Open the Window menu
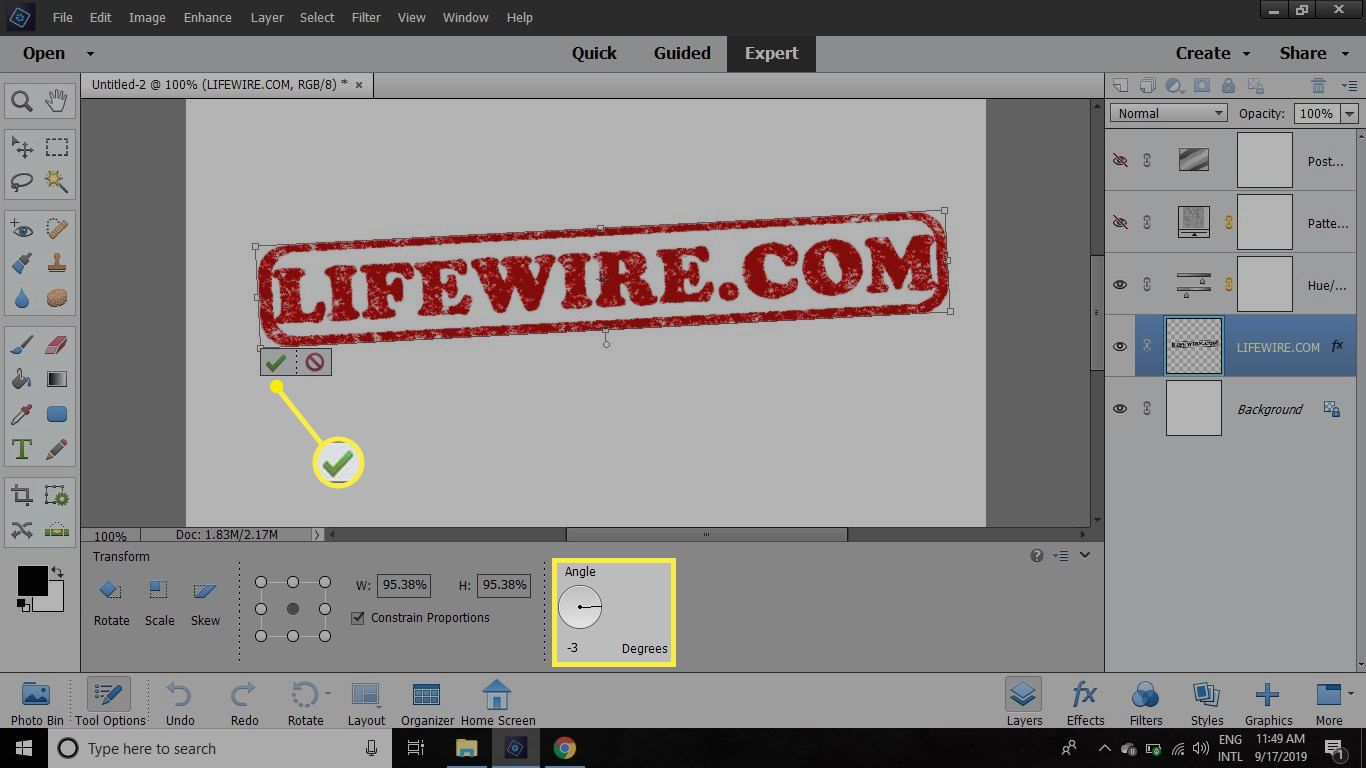The width and height of the screenshot is (1366, 768). tap(466, 18)
